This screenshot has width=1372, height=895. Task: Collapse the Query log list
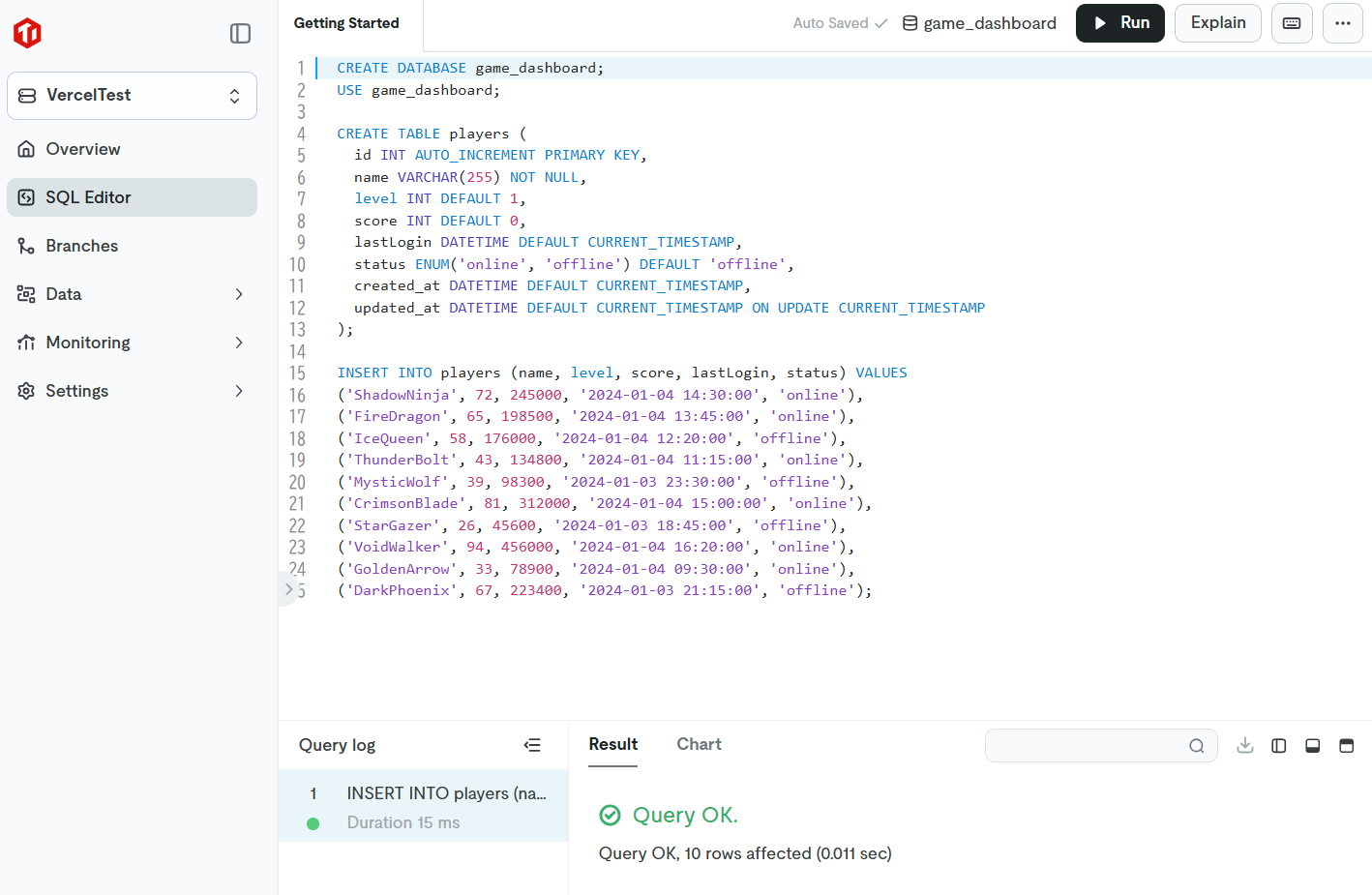tap(532, 745)
